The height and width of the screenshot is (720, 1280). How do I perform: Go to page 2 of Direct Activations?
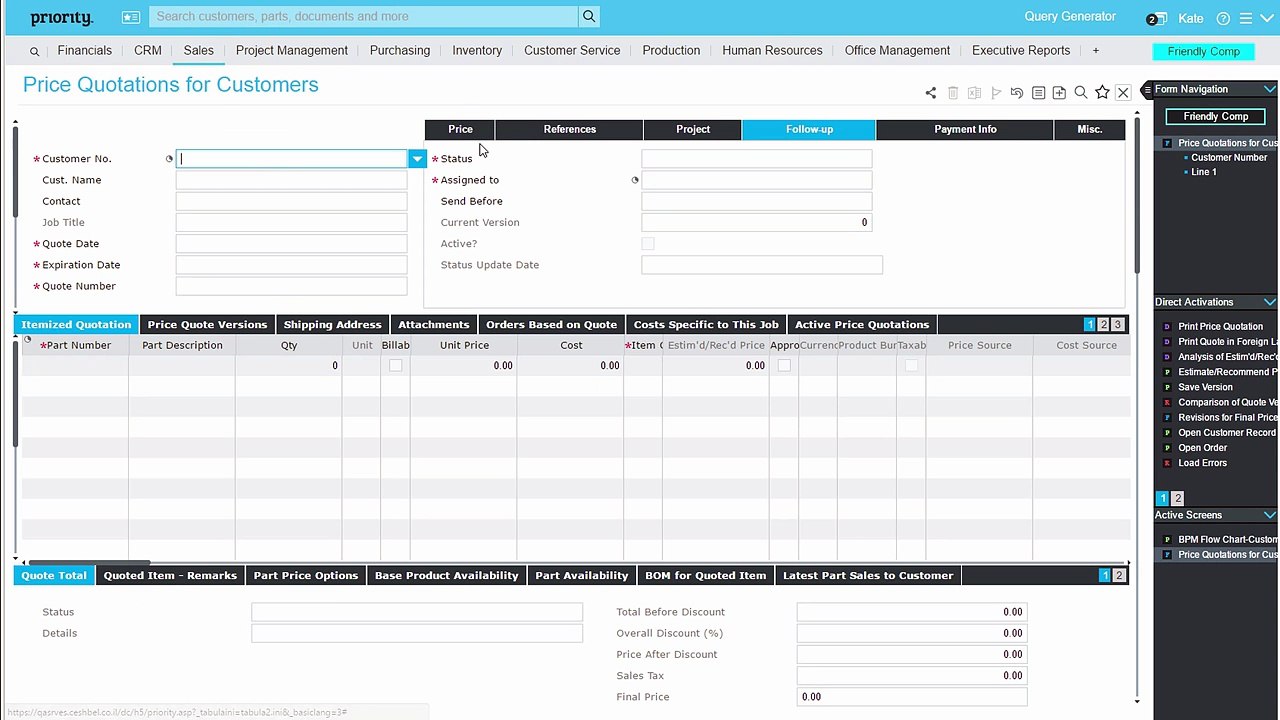click(1177, 498)
